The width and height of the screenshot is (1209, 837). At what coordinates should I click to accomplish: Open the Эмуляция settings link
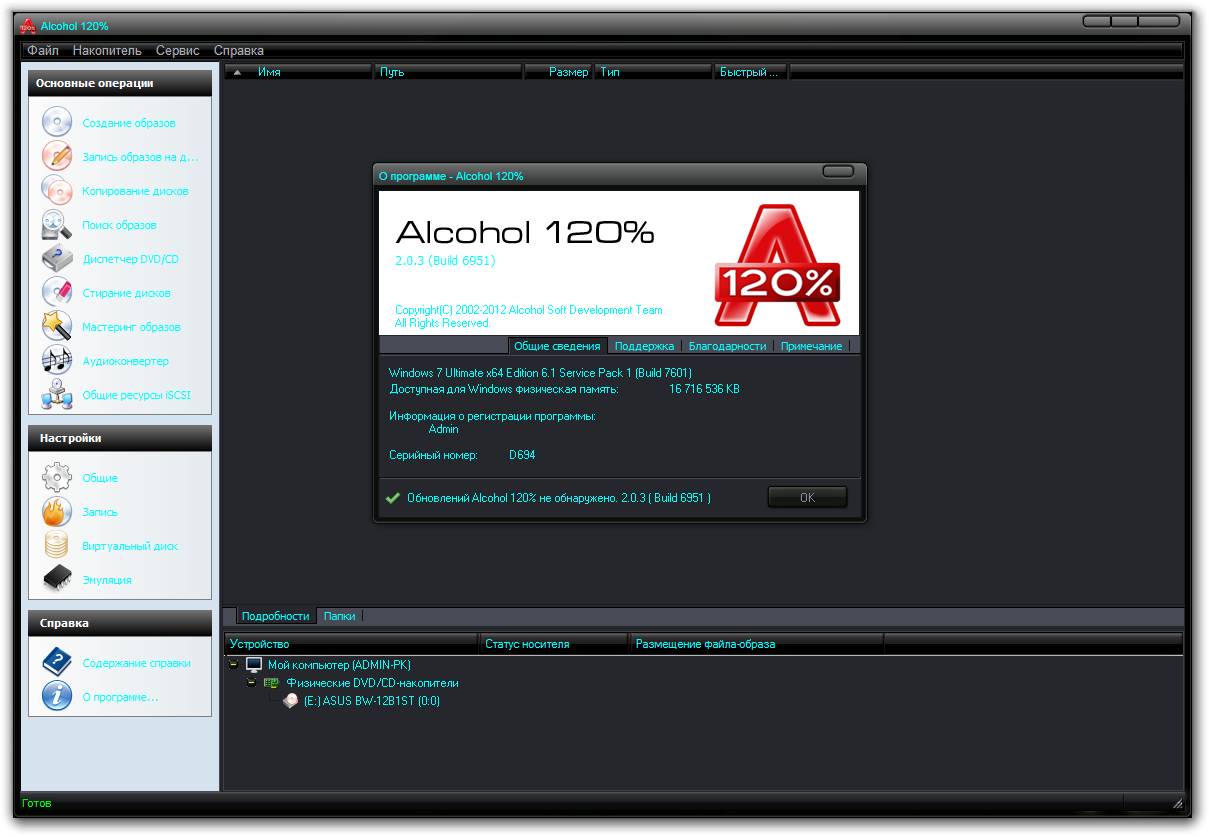click(107, 580)
